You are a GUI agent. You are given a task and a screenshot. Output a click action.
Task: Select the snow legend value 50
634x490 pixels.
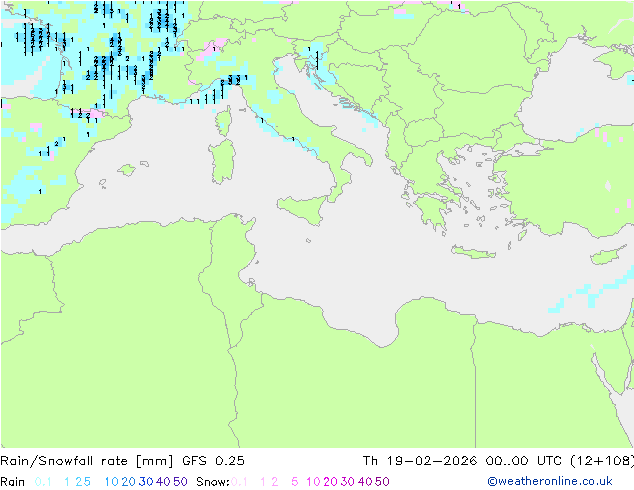(x=382, y=482)
